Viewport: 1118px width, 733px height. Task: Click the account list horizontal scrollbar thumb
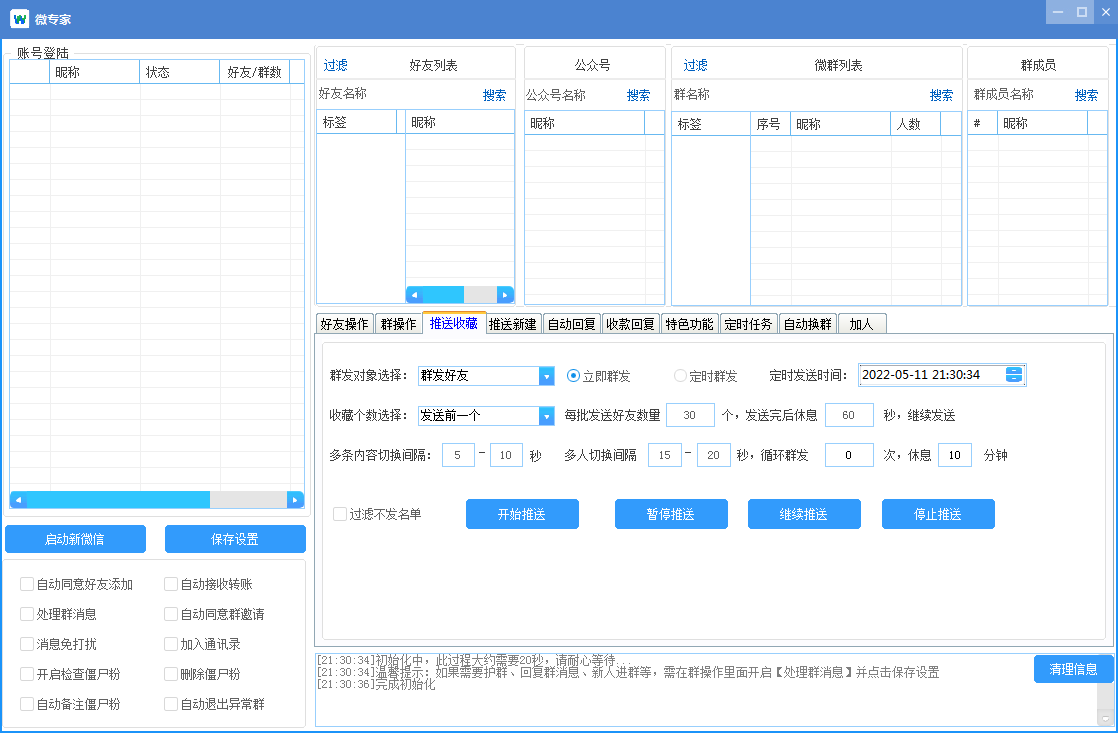click(117, 499)
